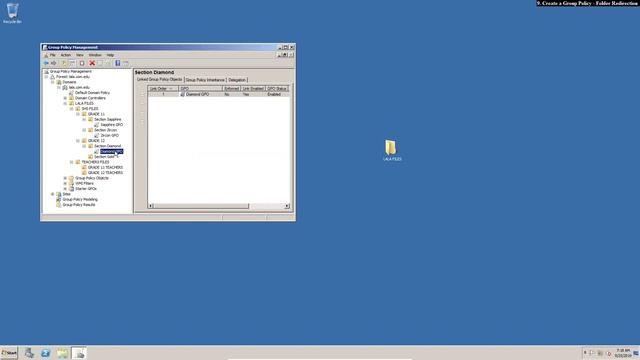Viewport: 640px width, 360px height.
Task: Select Group Policy Modeling node
Action: coord(80,199)
